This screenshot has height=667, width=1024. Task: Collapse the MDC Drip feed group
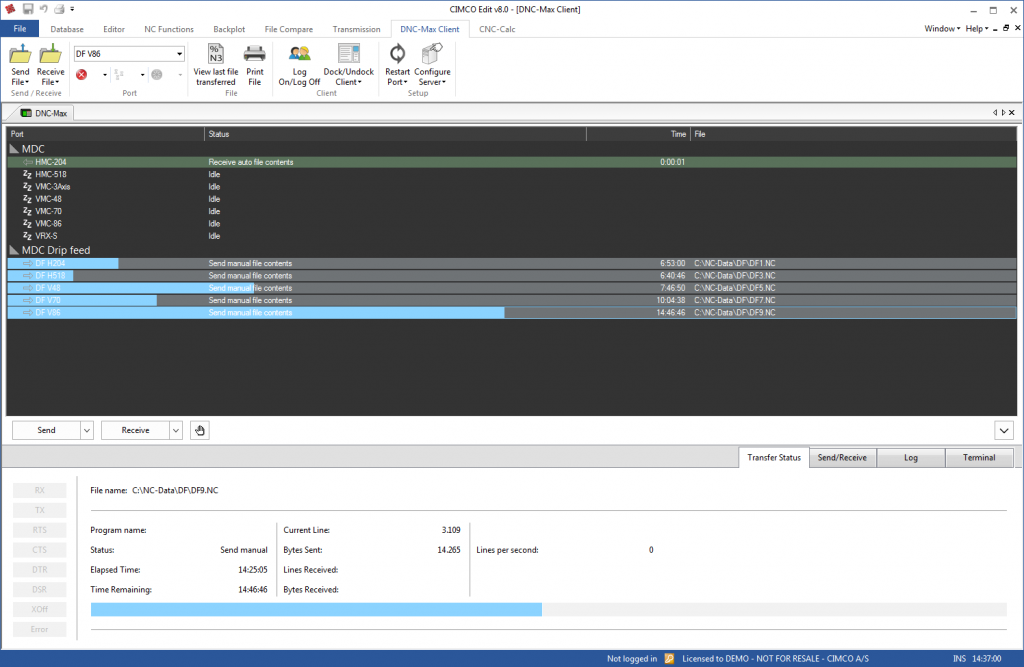[14, 250]
